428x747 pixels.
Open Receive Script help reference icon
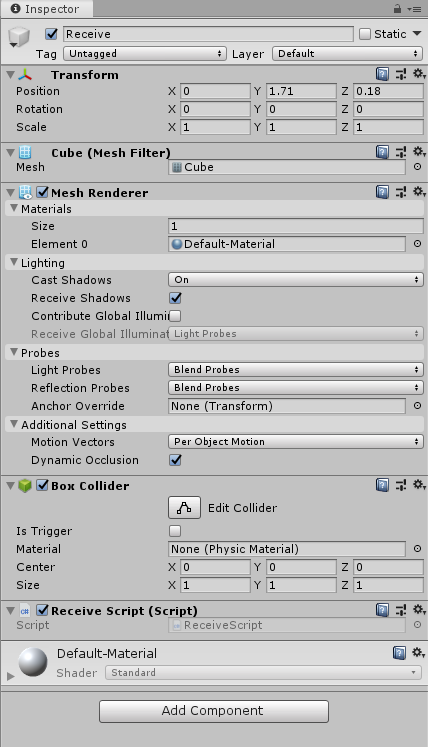pyautogui.click(x=382, y=610)
